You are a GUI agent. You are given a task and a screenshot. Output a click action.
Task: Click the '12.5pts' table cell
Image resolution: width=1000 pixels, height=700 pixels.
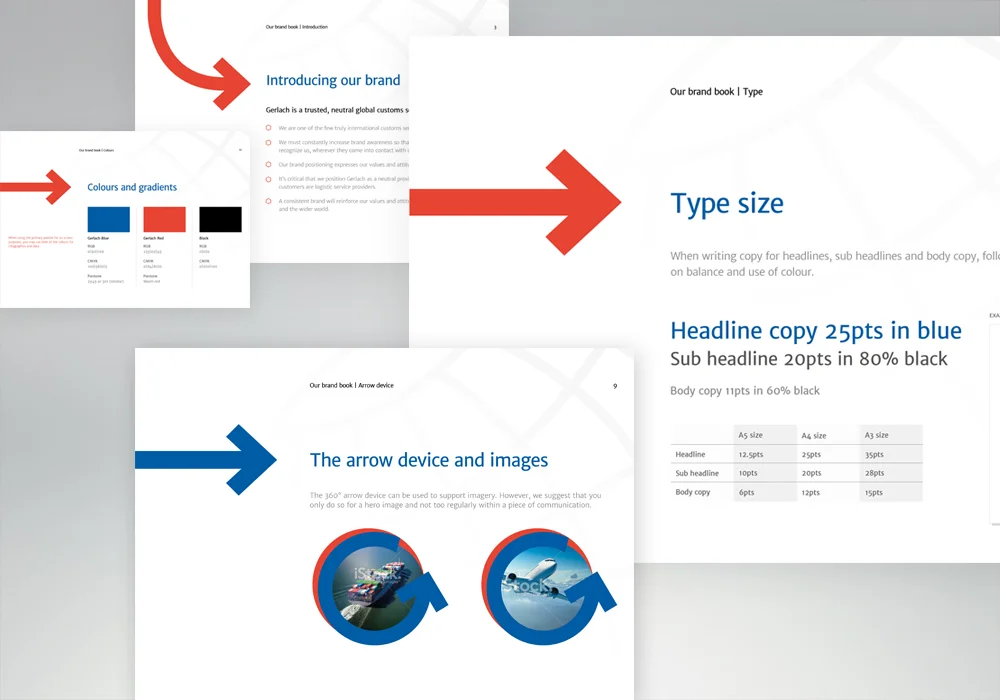point(751,455)
